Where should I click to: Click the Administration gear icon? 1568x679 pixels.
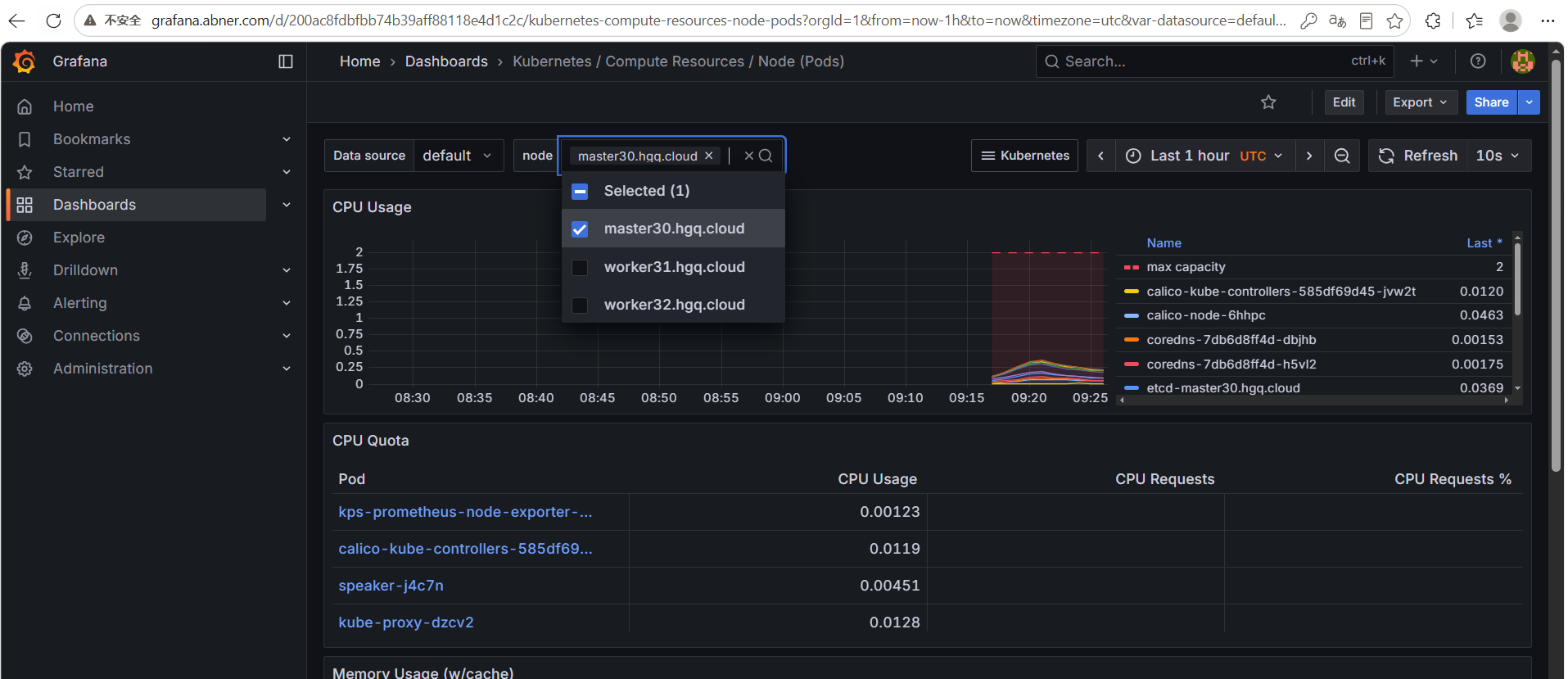[25, 369]
